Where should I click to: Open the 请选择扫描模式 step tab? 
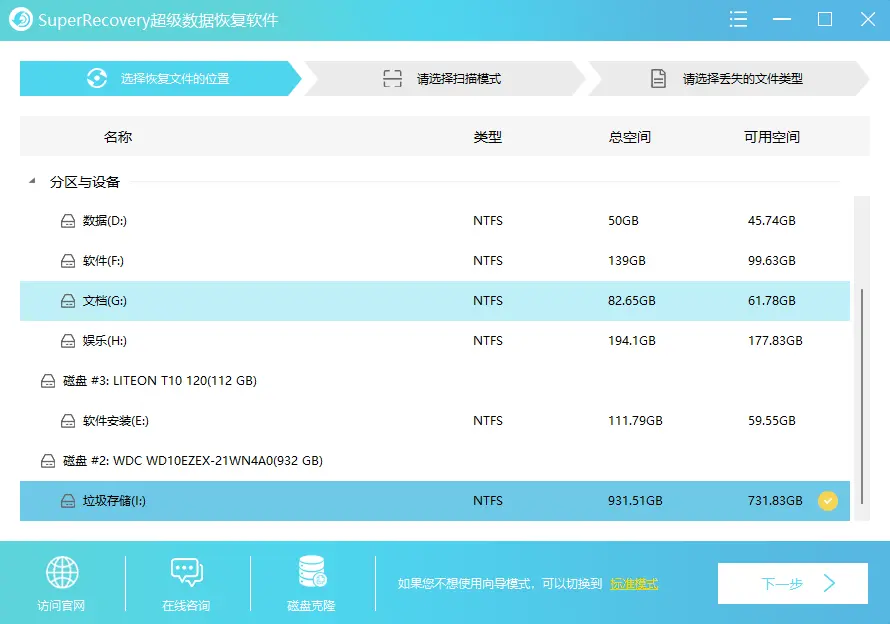(444, 78)
